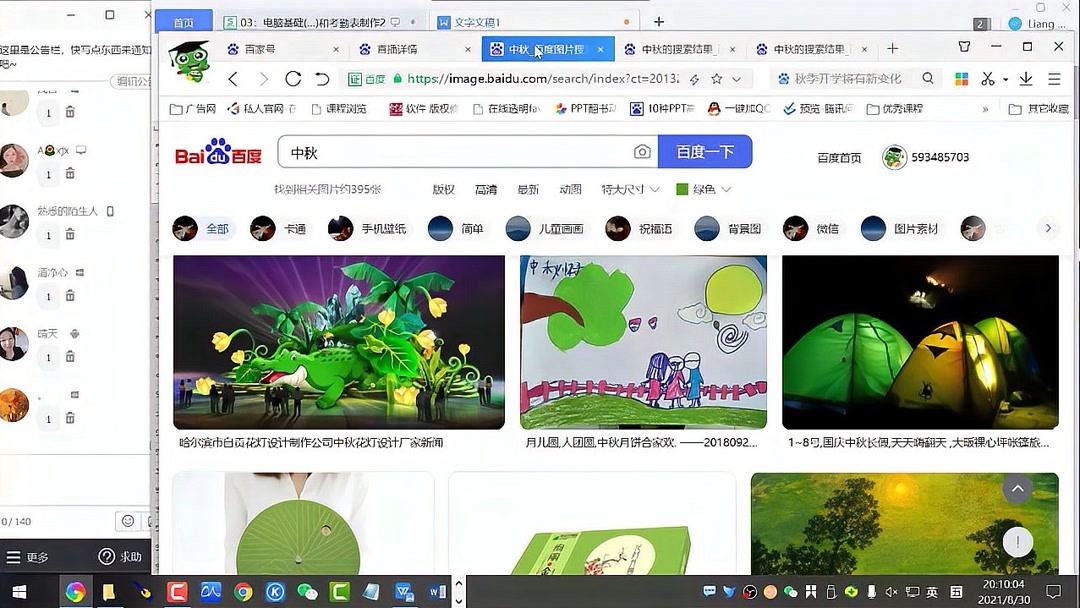Open downloads via the toolbar download arrow icon
Screen dimensions: 1080x608
pos(1025,78)
